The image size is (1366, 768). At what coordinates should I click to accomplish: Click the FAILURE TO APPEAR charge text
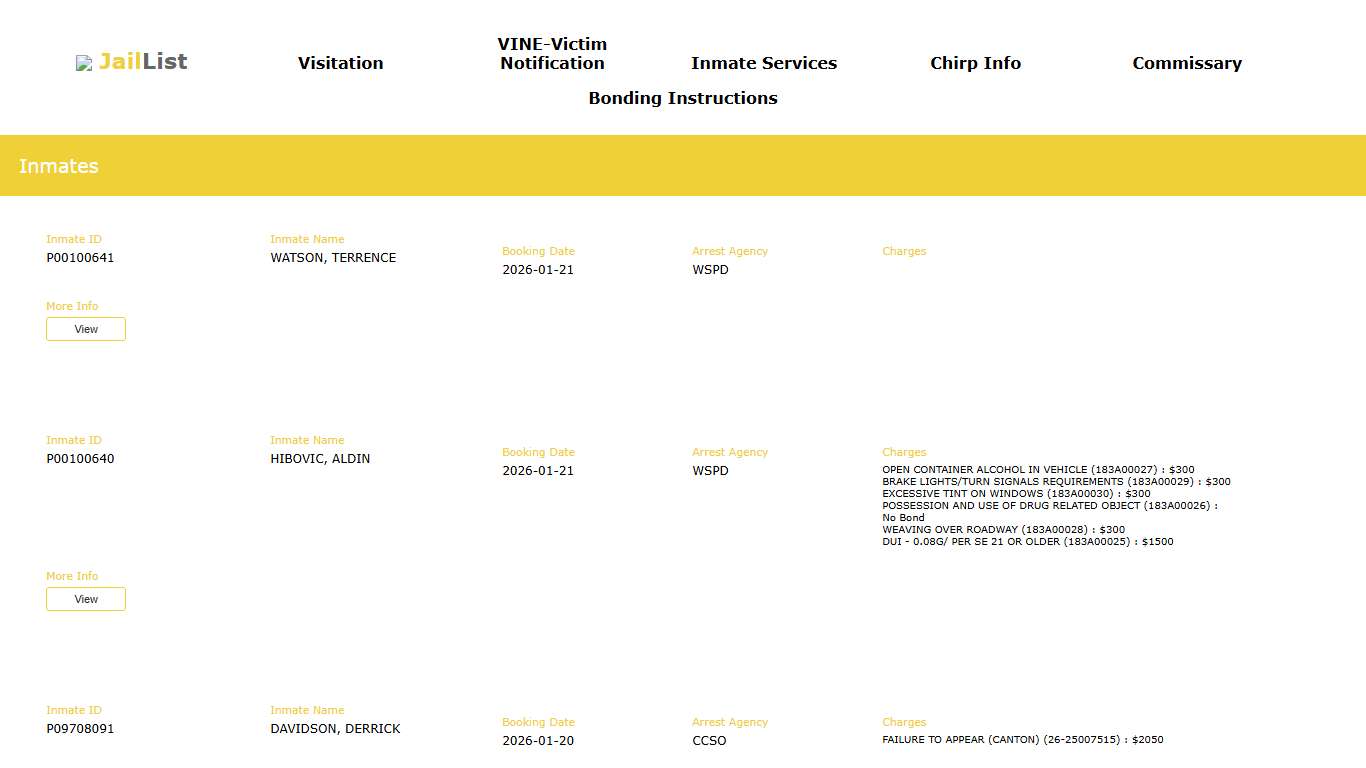pos(1022,739)
